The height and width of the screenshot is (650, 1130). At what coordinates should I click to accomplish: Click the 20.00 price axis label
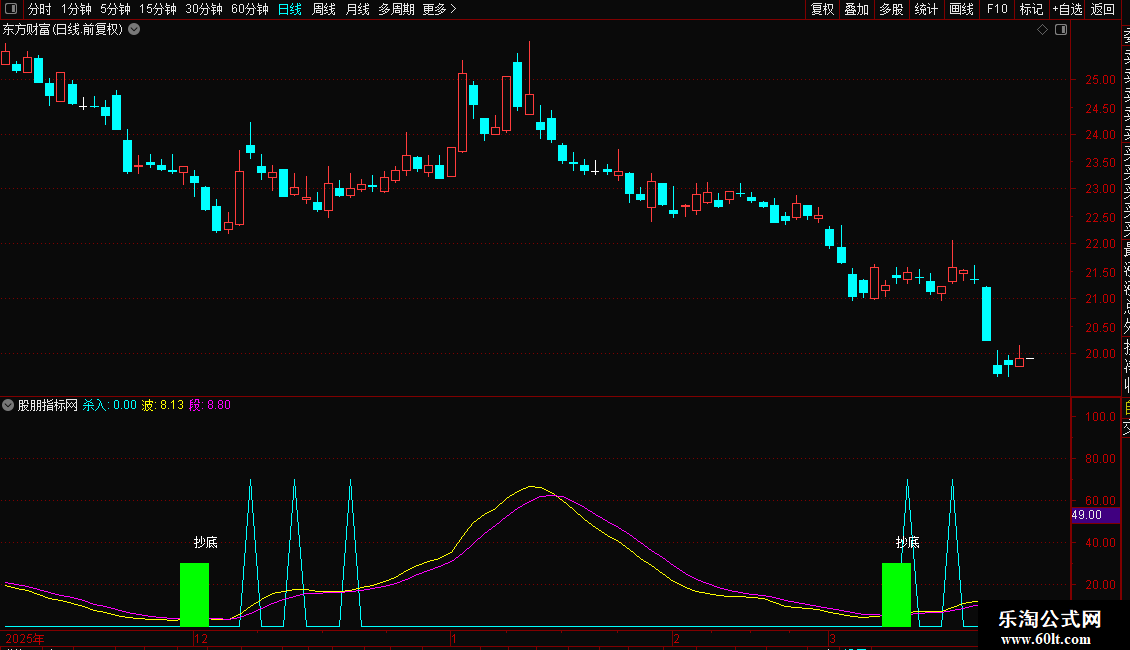[1100, 354]
